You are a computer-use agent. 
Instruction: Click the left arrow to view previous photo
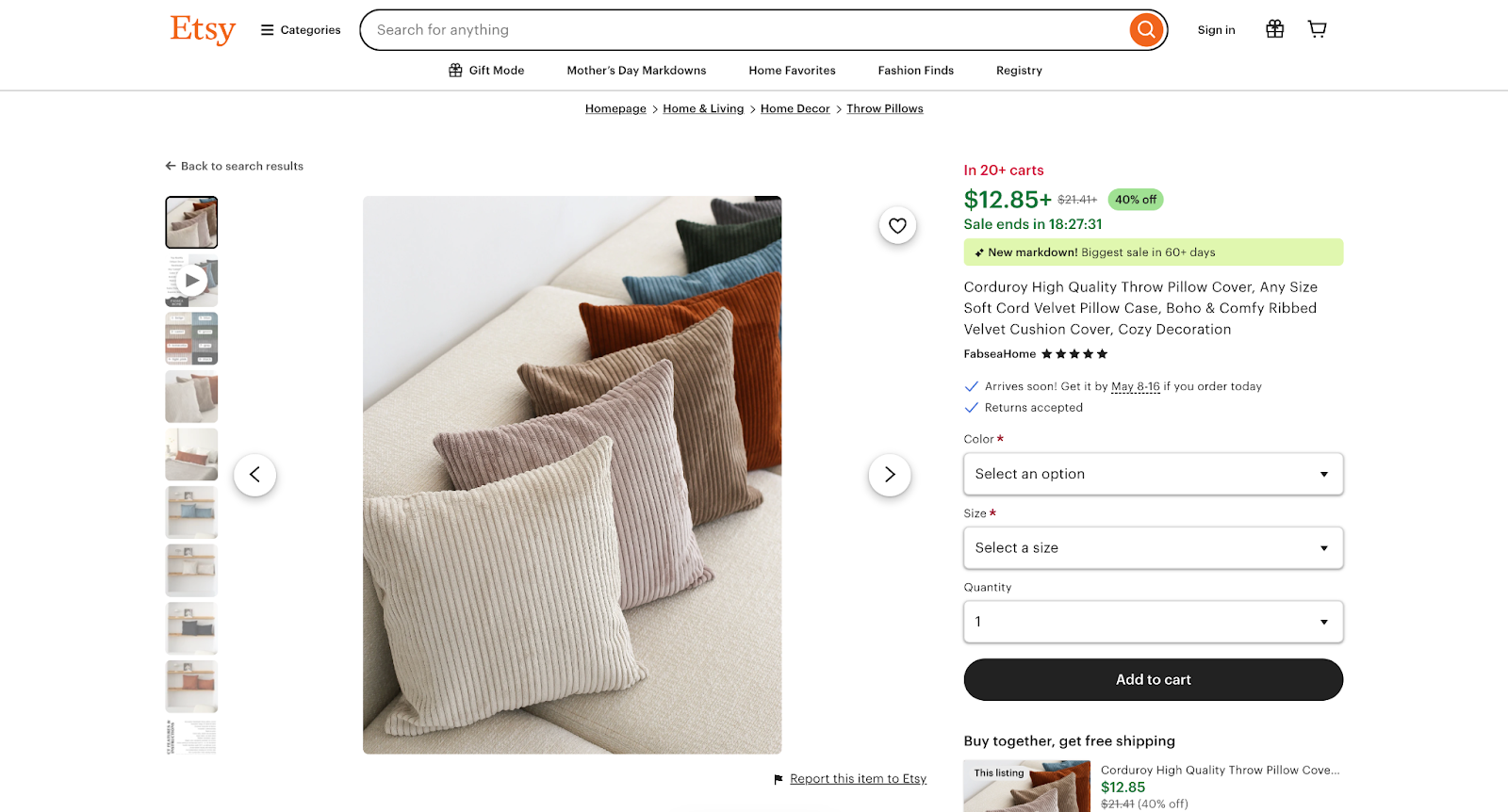click(254, 475)
